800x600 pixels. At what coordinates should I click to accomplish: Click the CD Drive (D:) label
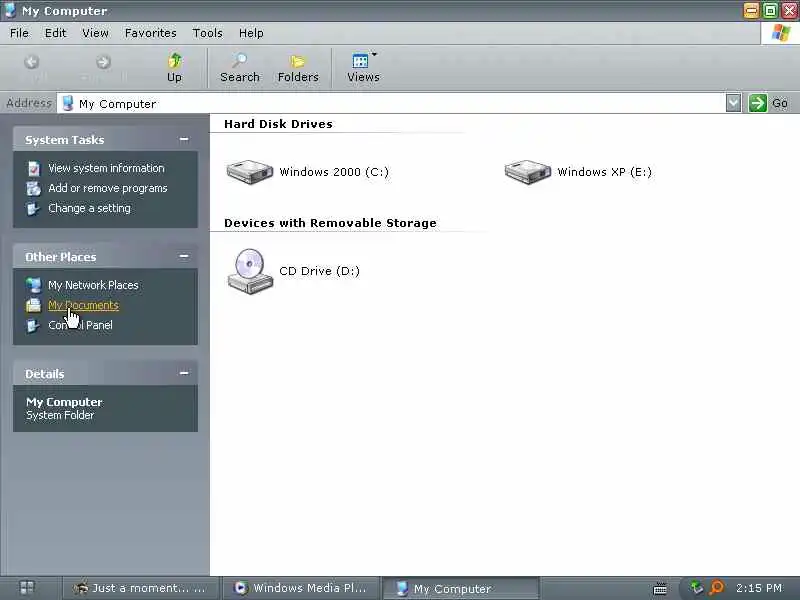[319, 271]
